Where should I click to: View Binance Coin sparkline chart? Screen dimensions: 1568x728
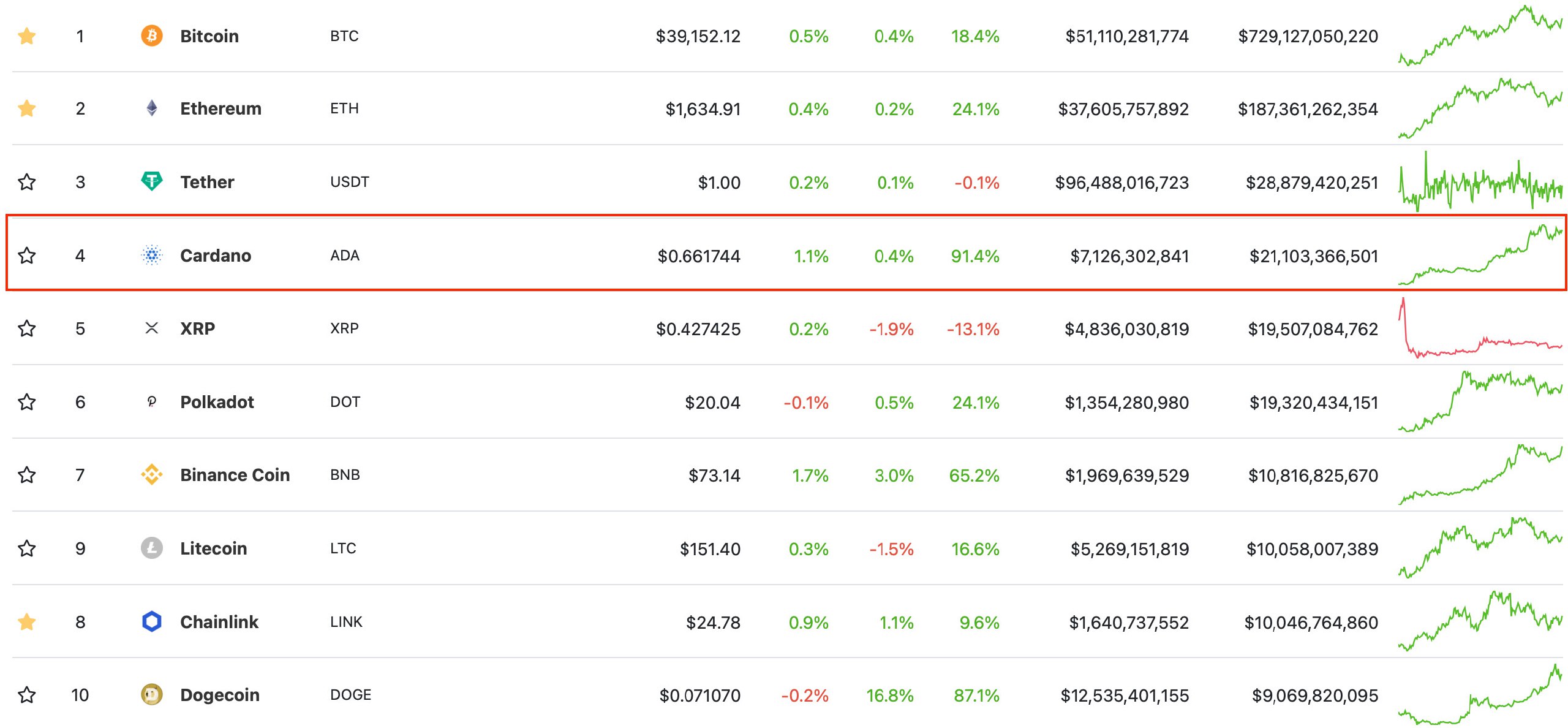coord(1480,474)
